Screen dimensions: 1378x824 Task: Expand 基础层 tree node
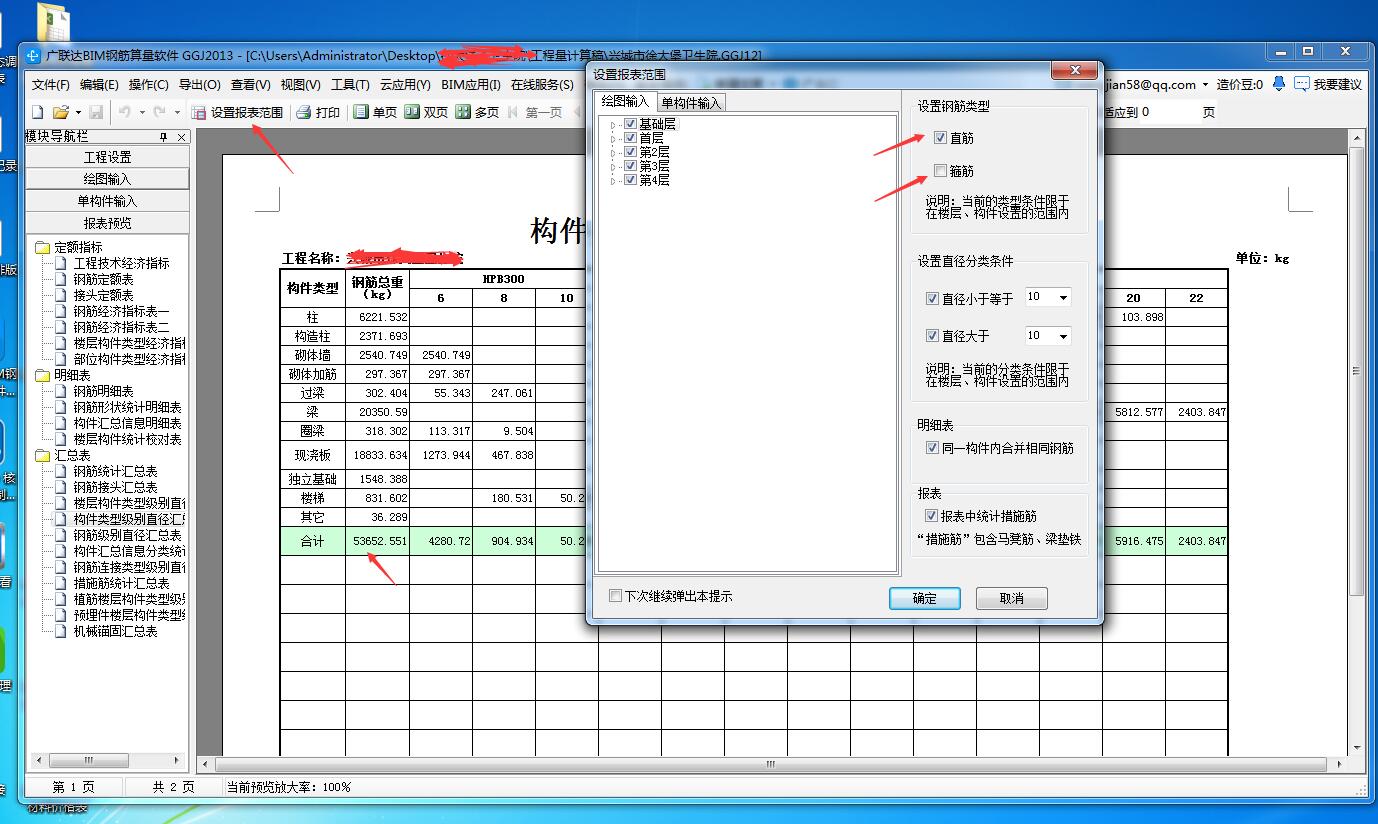612,124
